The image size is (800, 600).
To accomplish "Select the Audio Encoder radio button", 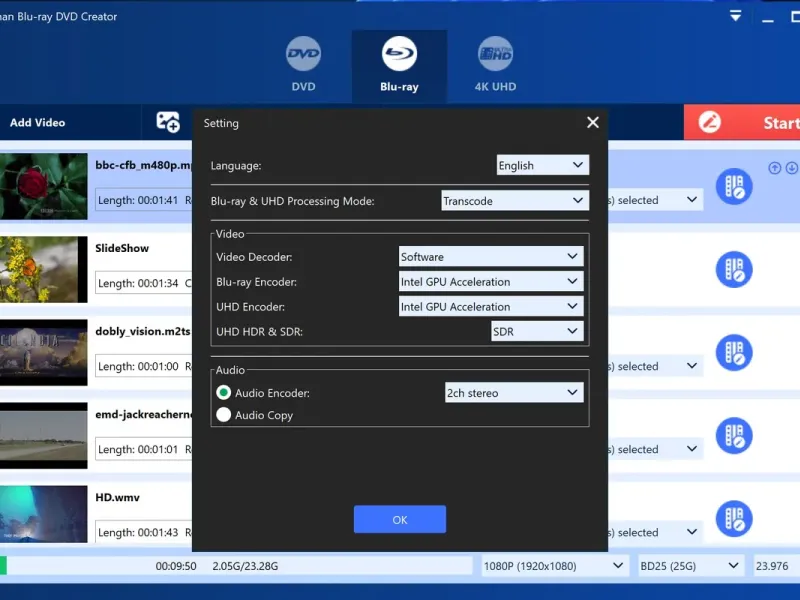I will coord(223,392).
